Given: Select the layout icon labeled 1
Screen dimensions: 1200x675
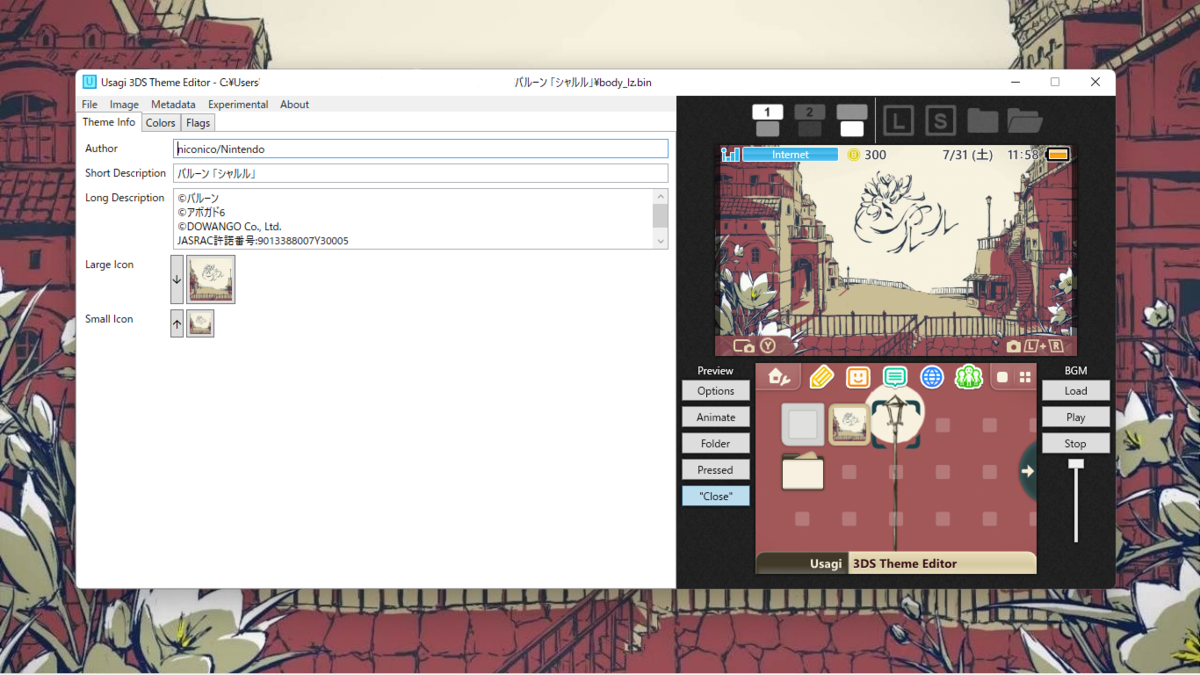Looking at the screenshot, I should [x=767, y=120].
